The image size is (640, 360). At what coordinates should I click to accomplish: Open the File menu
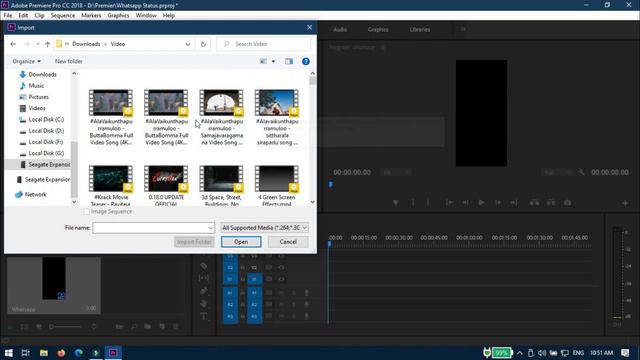tap(8, 16)
